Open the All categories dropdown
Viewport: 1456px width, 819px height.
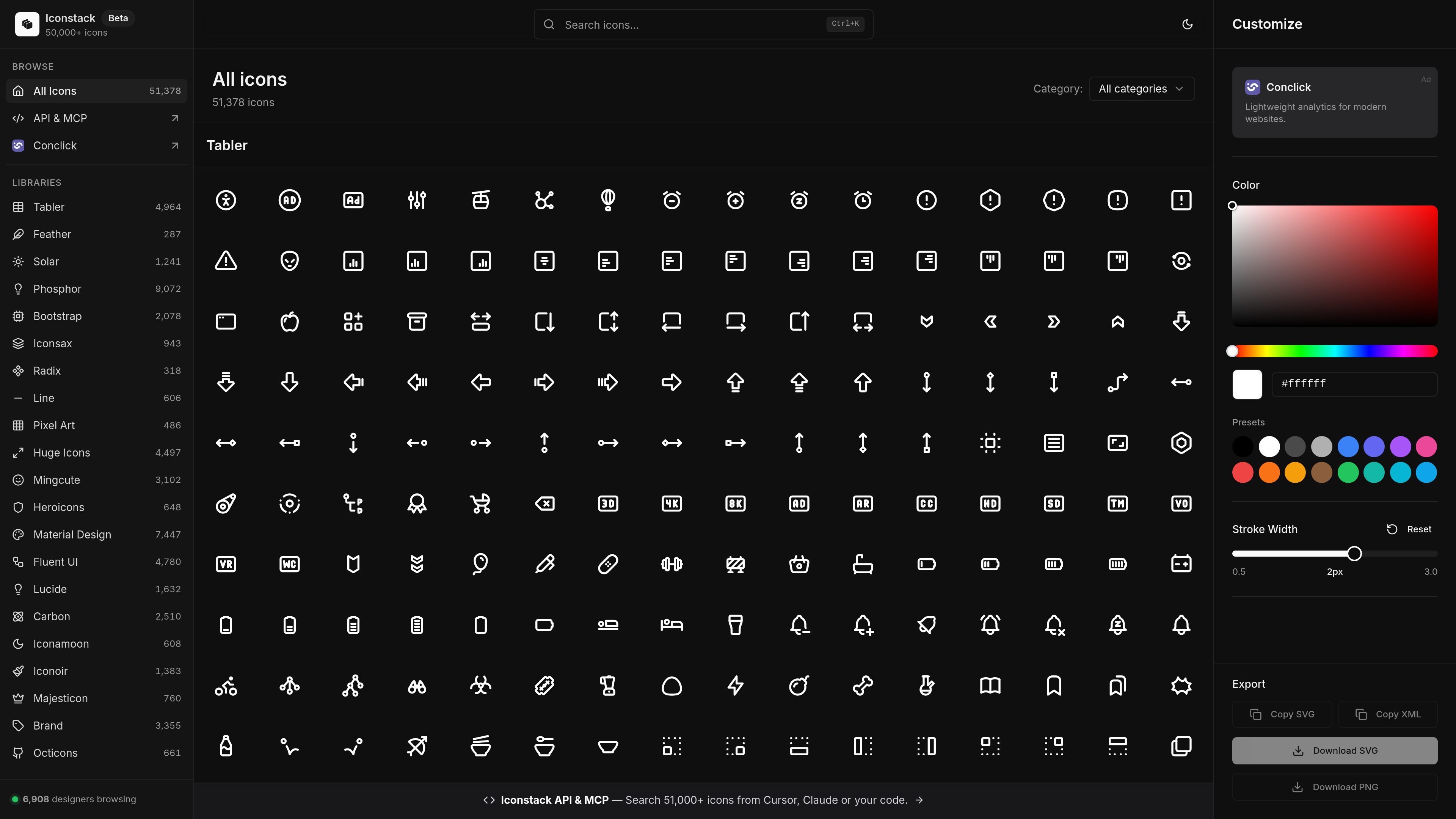[1141, 89]
